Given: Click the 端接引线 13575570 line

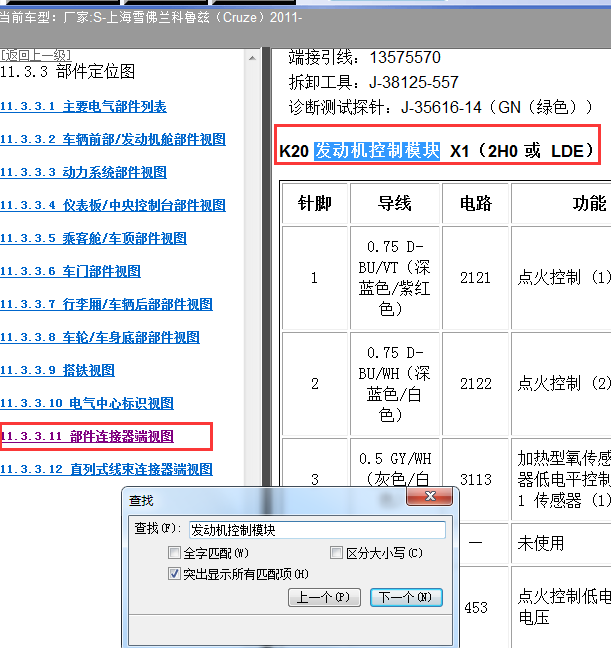Looking at the screenshot, I should coord(365,57).
